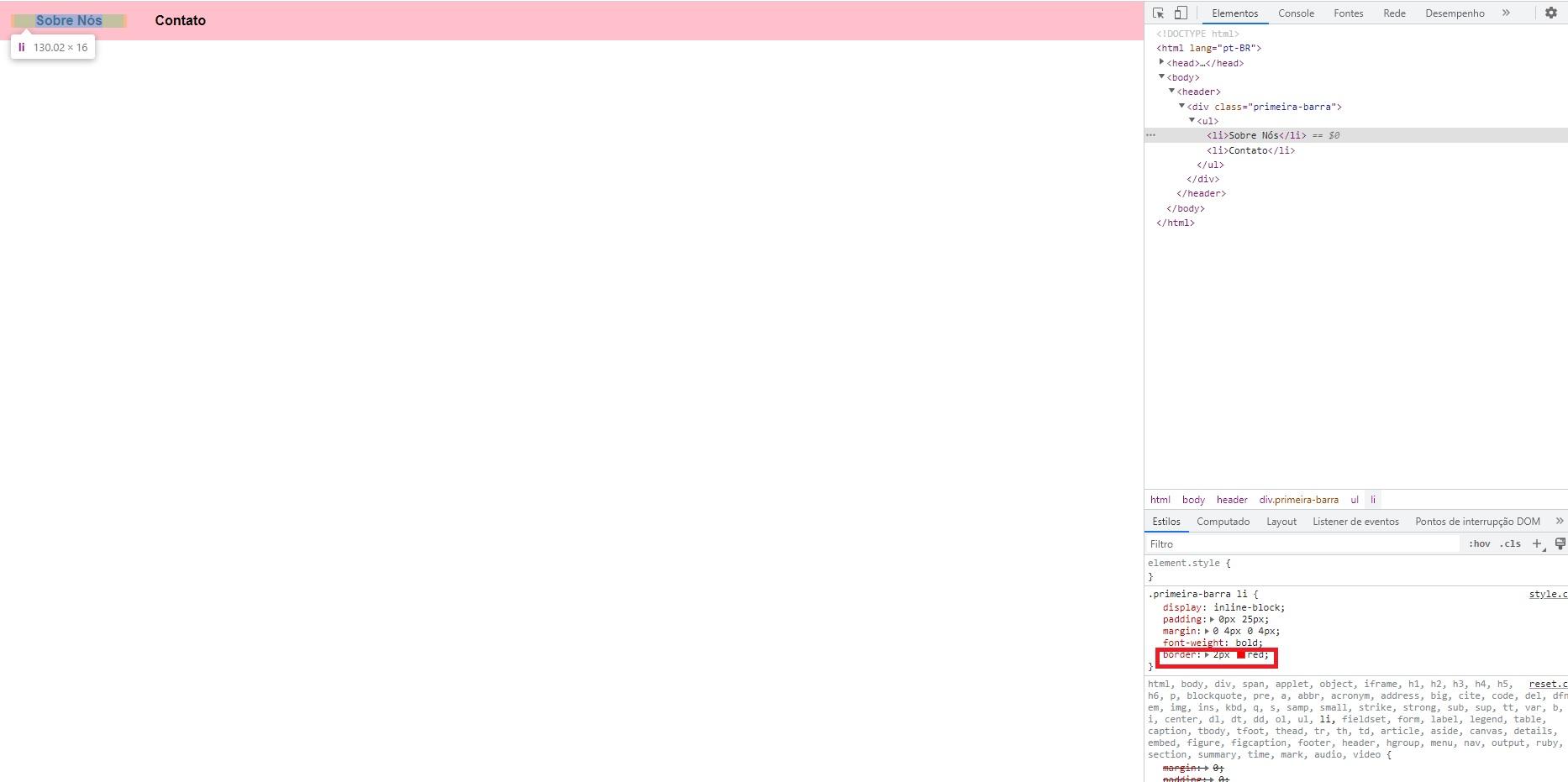Screen dimensions: 1568x782
Task: Click the Contato page item
Action: coord(180,20)
